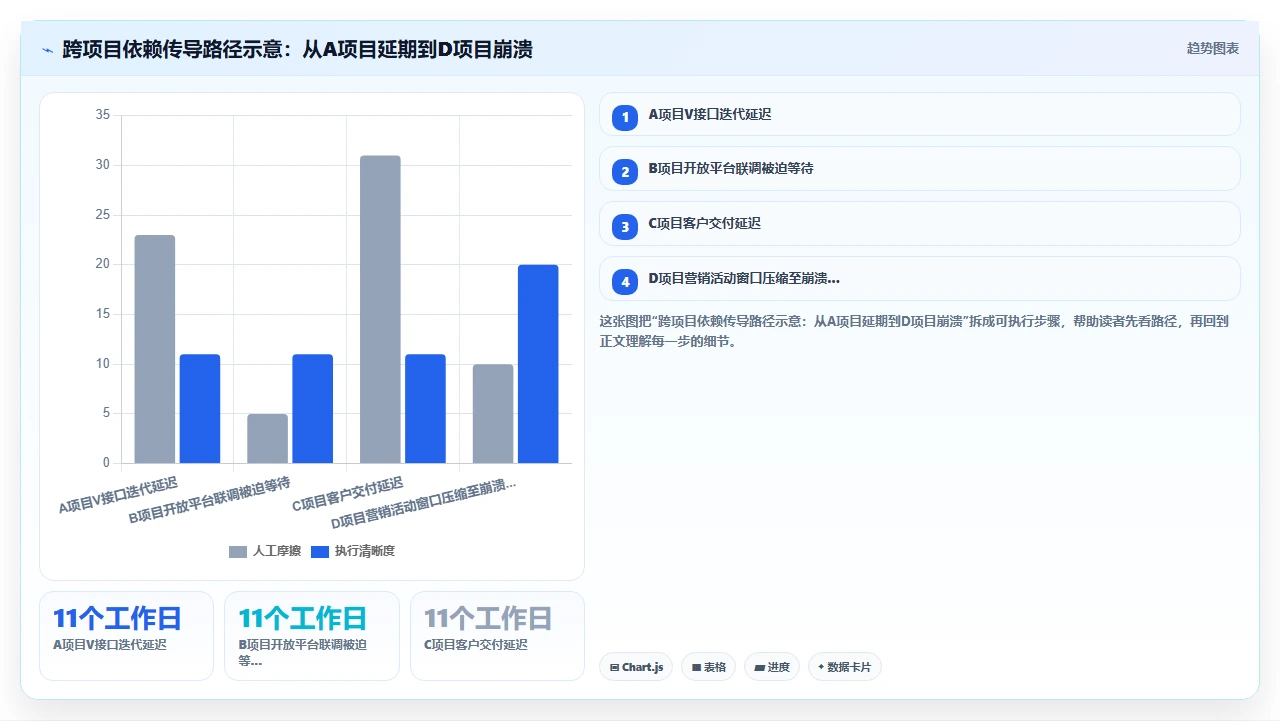1280x721 pixels.
Task: Click the tallest gray bar for C项目客户交付延迟
Action: 380,309
